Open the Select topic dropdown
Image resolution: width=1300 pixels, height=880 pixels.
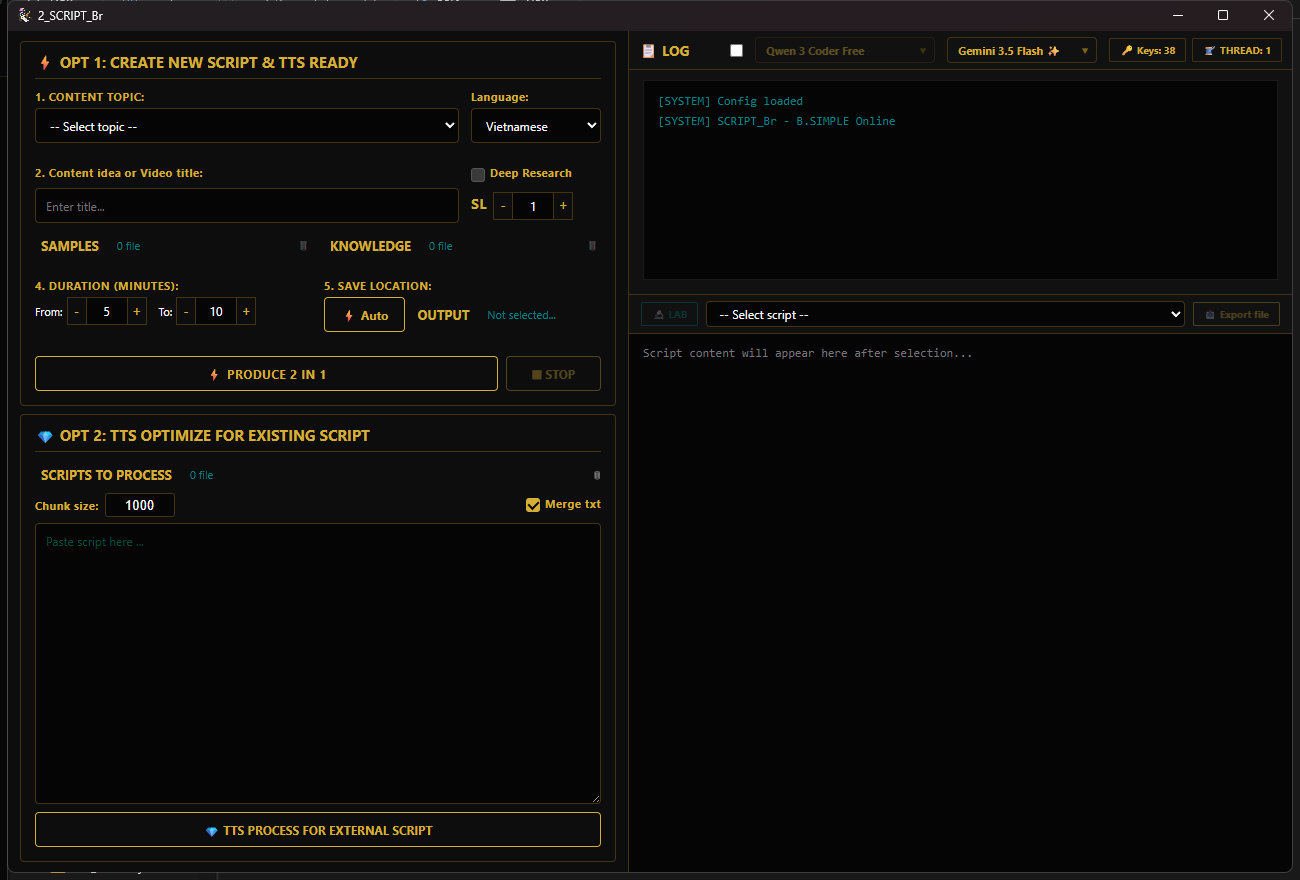(x=247, y=126)
